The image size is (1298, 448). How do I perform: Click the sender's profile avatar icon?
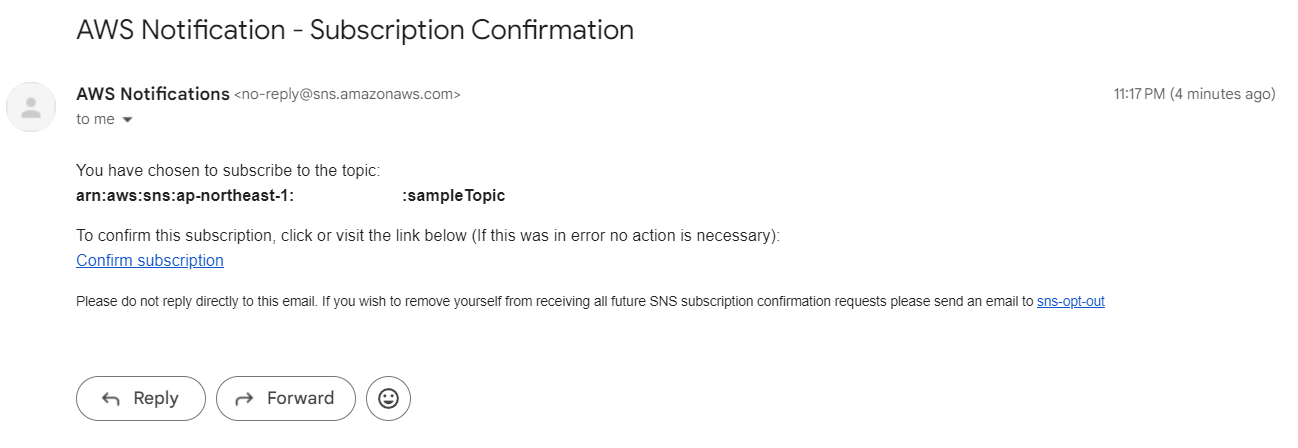tap(31, 107)
